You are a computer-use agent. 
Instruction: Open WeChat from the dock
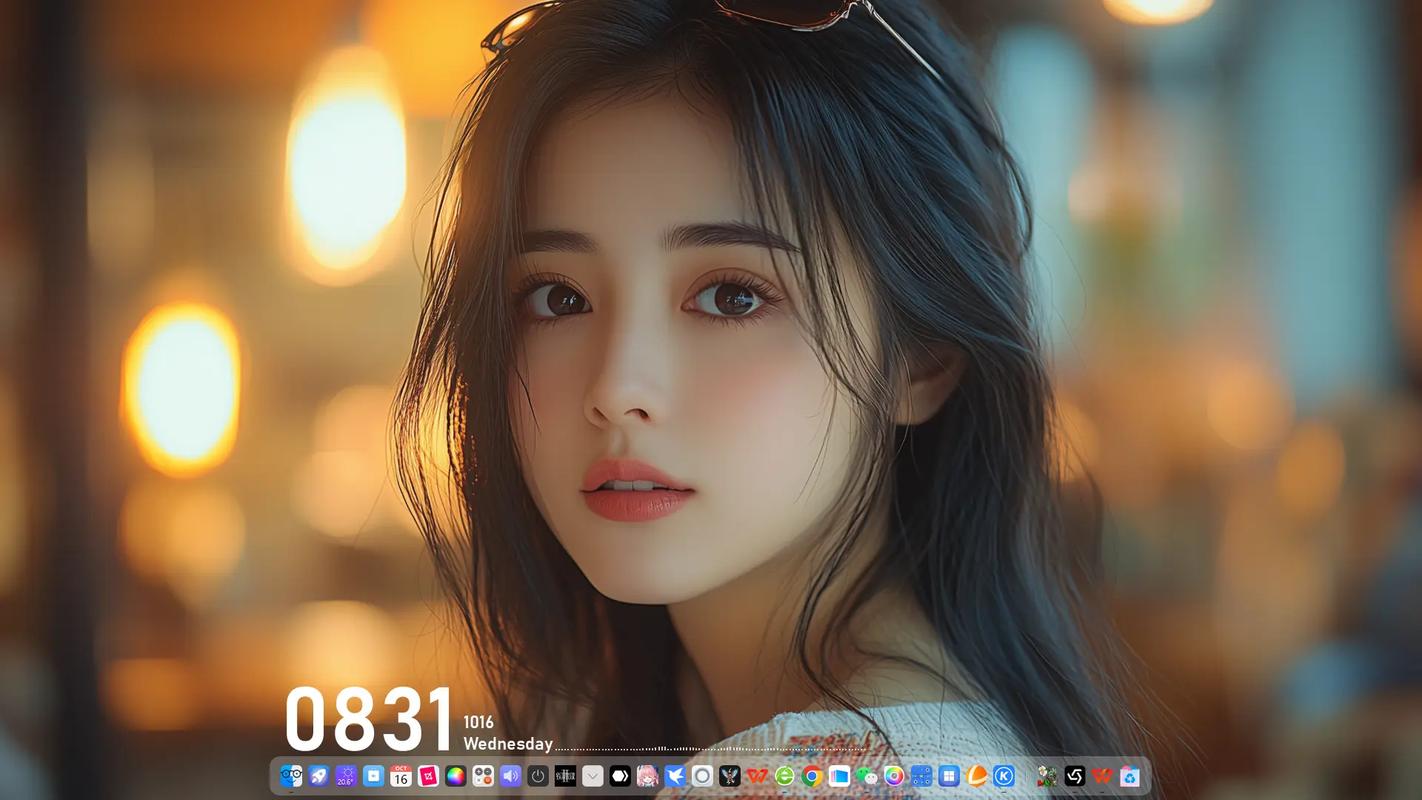[x=867, y=776]
